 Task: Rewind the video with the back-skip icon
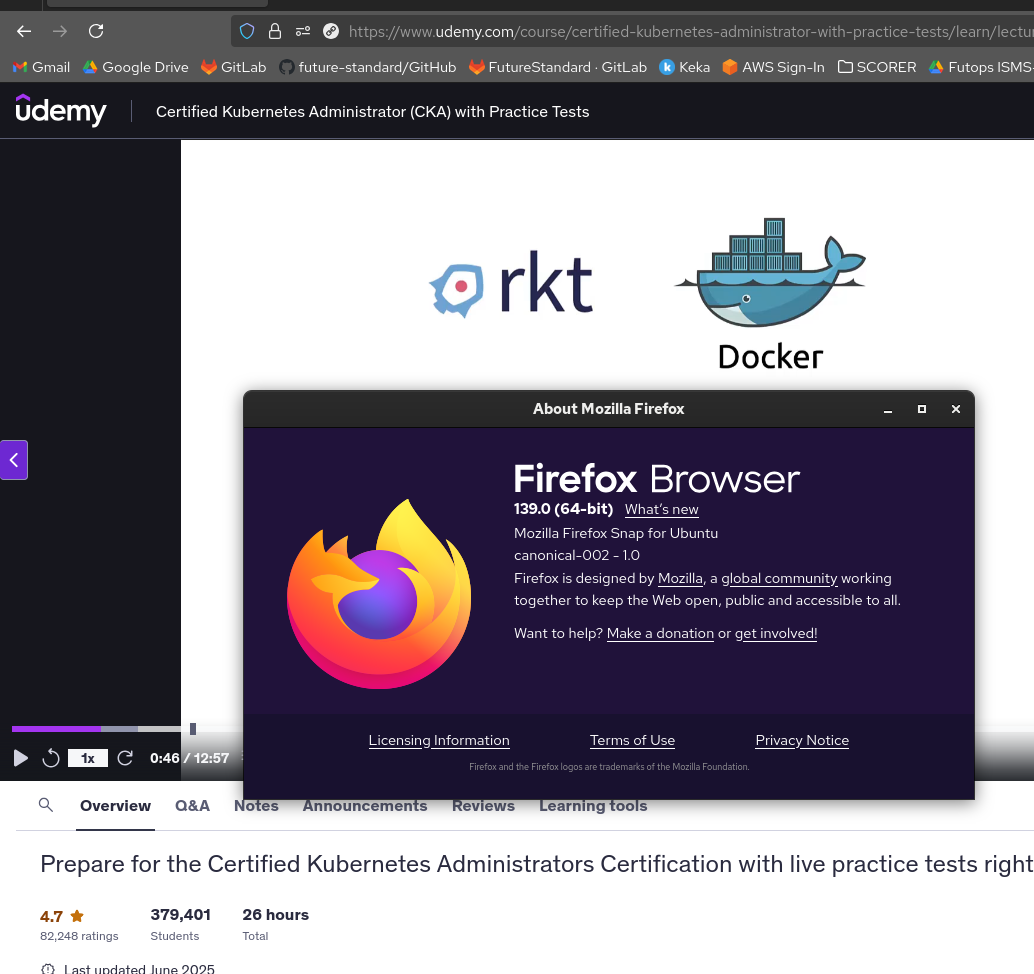tap(51, 758)
